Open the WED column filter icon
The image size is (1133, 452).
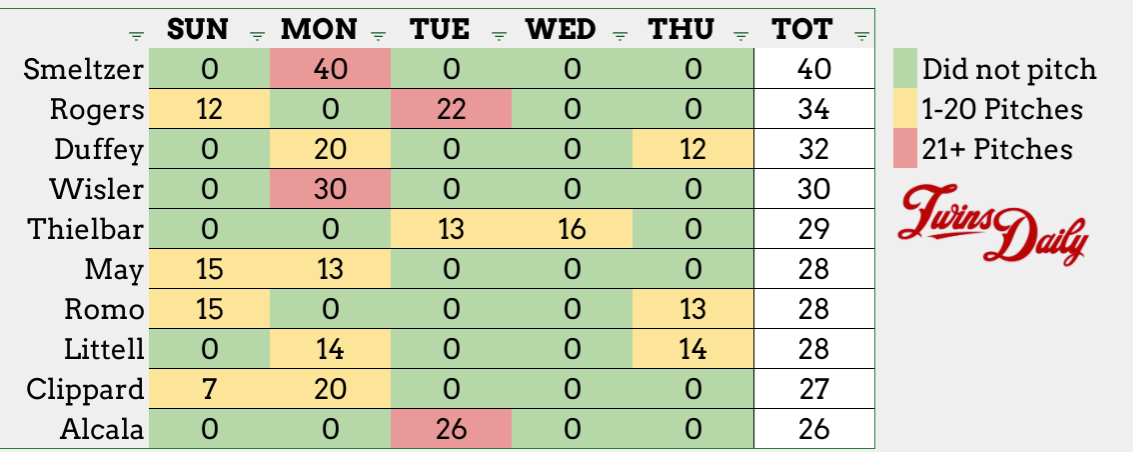(x=620, y=36)
